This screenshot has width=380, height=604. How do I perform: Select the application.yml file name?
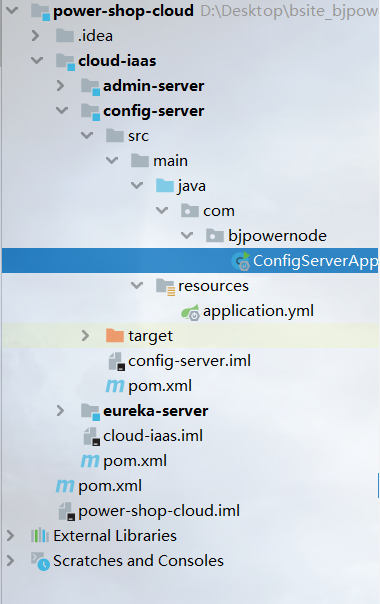click(259, 311)
